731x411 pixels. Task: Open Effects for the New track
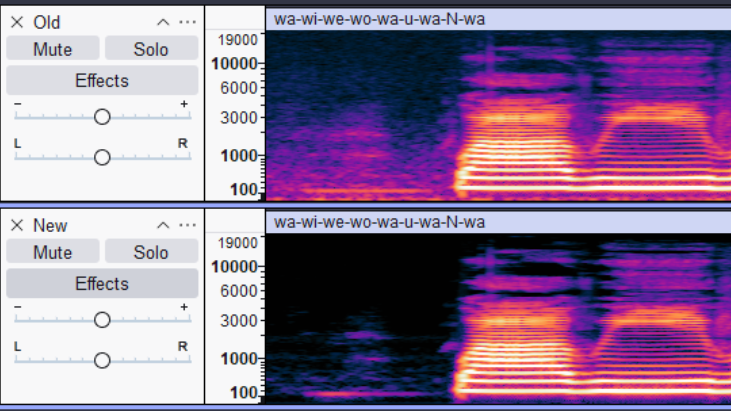[x=102, y=284]
